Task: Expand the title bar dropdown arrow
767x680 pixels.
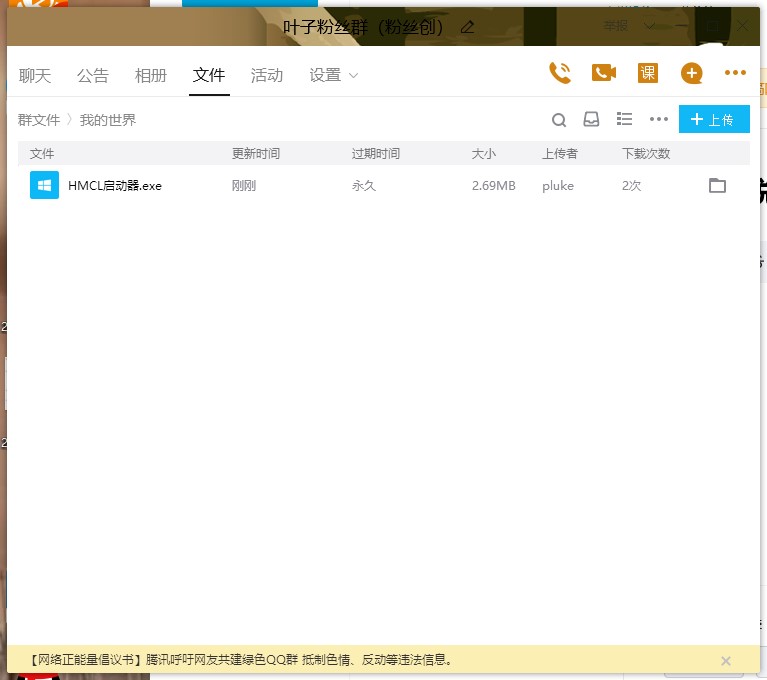Action: pyautogui.click(x=650, y=26)
